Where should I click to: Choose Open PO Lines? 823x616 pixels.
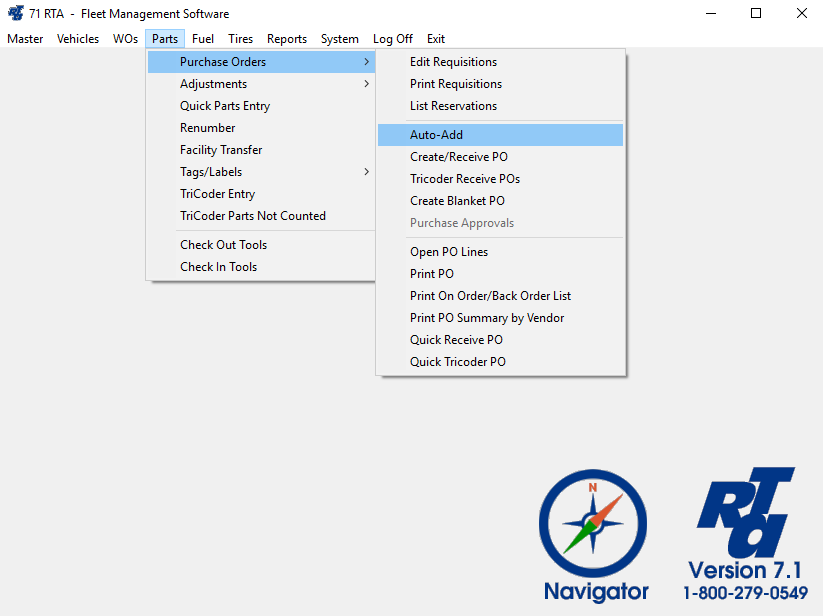[x=449, y=252]
